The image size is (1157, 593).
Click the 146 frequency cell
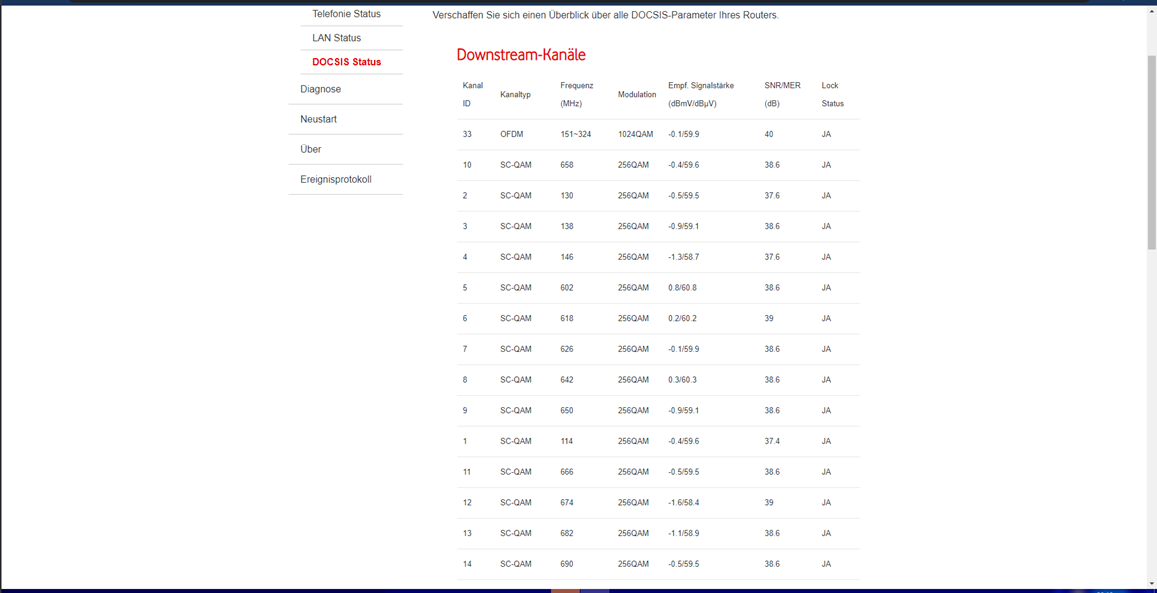coord(567,257)
